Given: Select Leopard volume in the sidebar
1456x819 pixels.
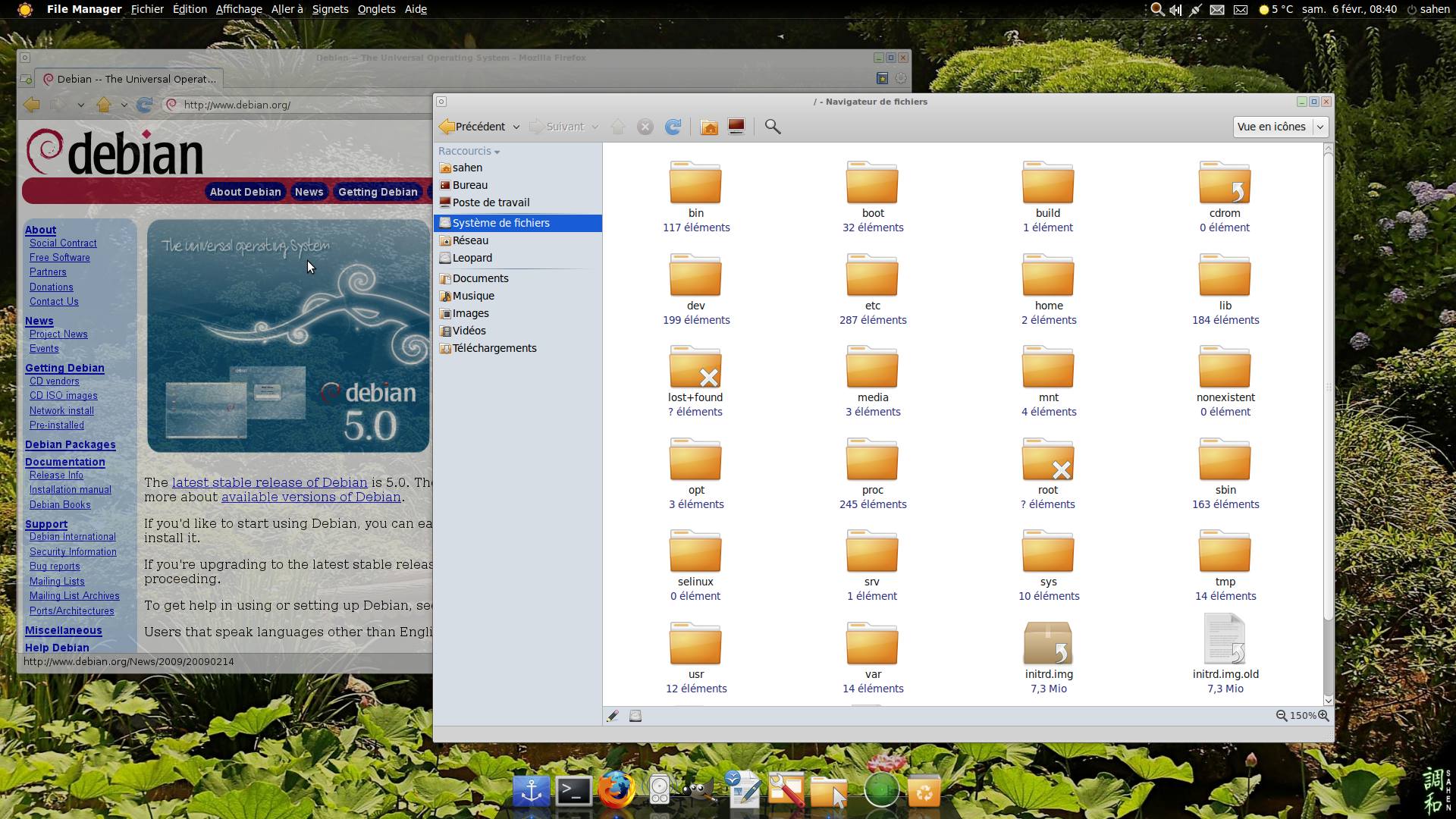Looking at the screenshot, I should (x=519, y=258).
